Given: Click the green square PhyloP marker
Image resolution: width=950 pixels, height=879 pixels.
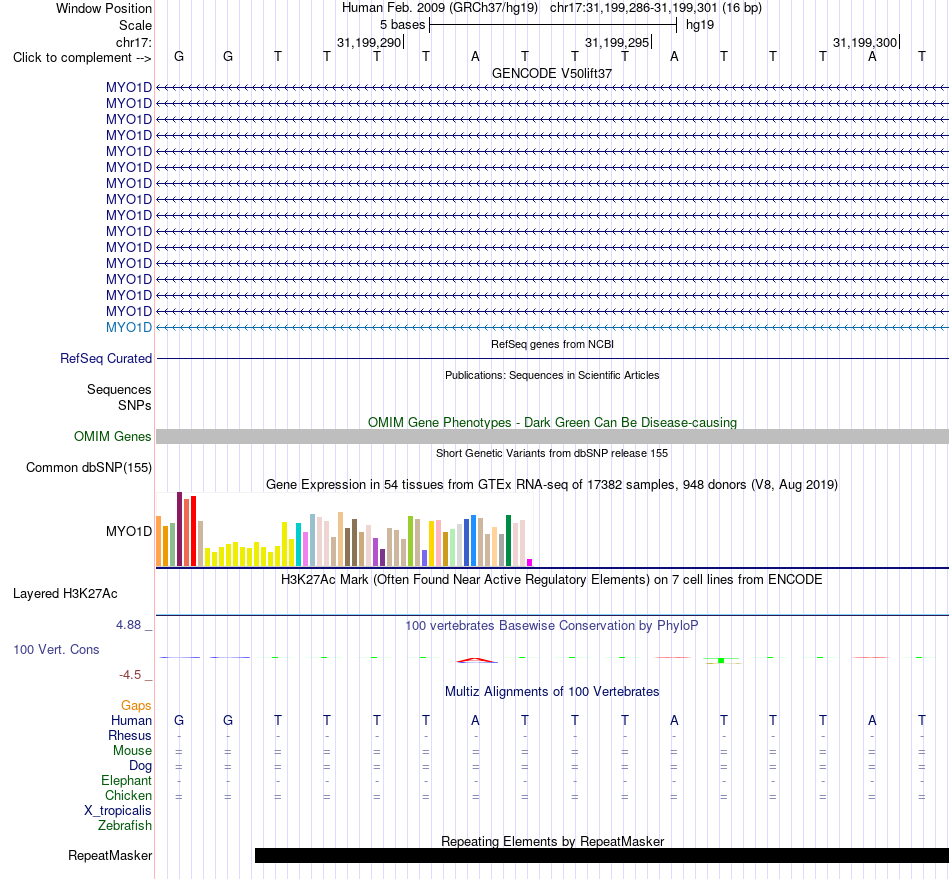Looking at the screenshot, I should [721, 660].
